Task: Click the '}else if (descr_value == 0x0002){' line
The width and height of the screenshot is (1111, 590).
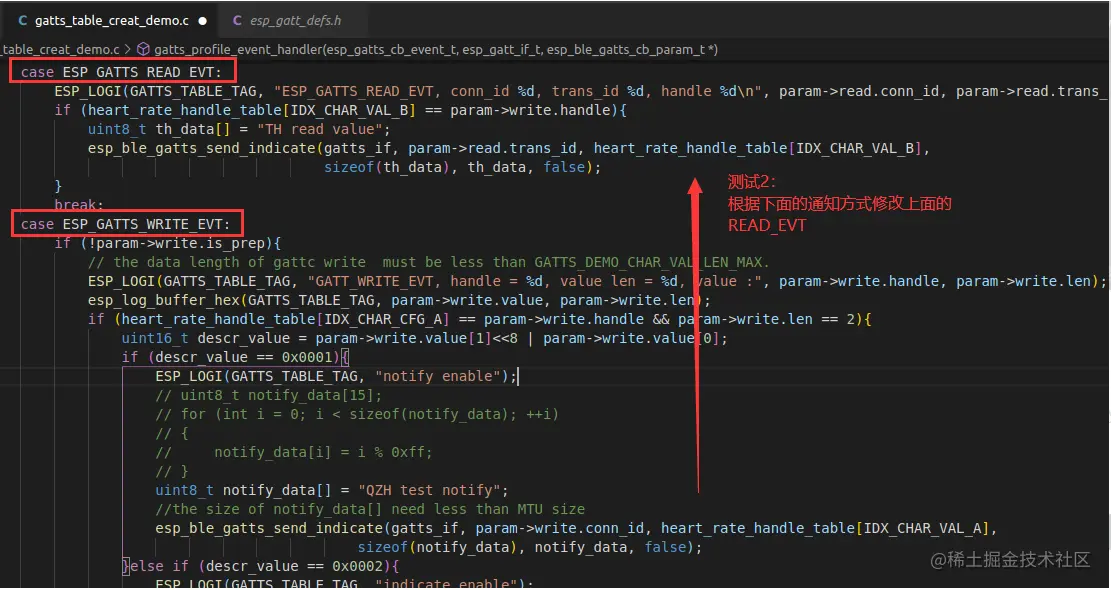Action: coord(261,566)
